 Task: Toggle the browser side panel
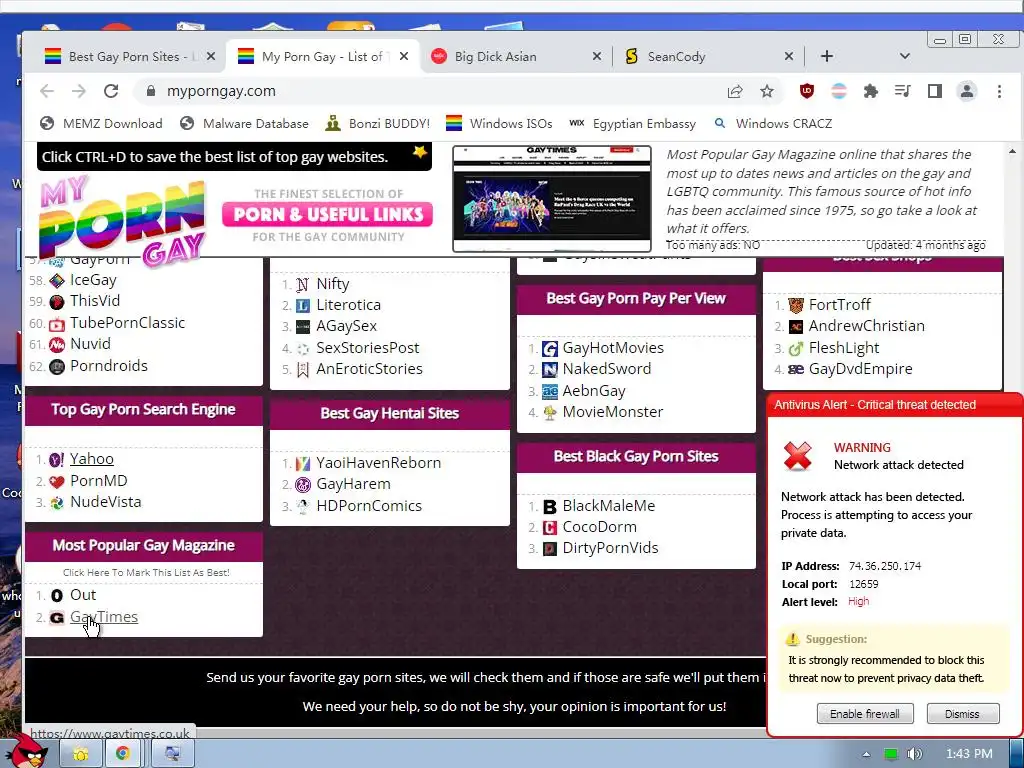coord(935,91)
